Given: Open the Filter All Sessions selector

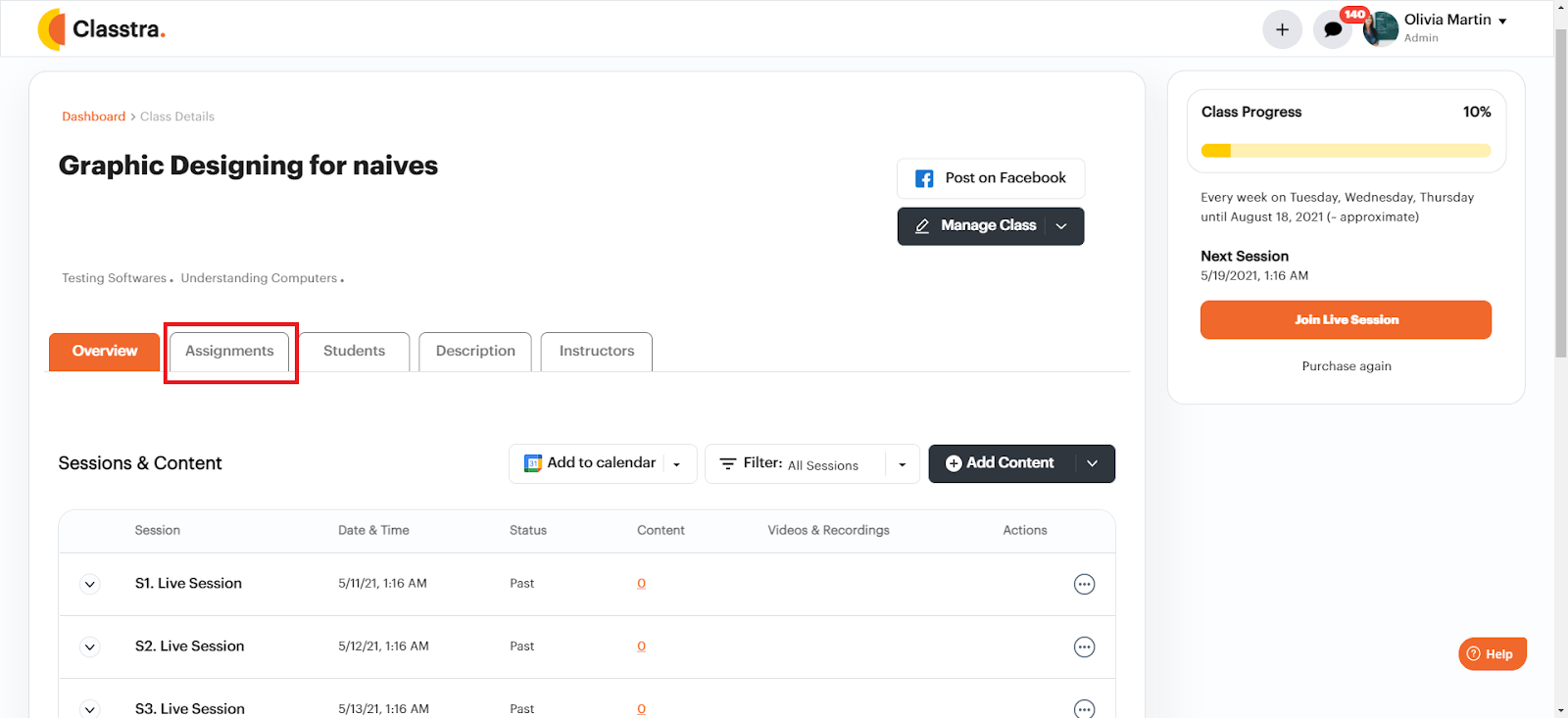Looking at the screenshot, I should (x=812, y=463).
